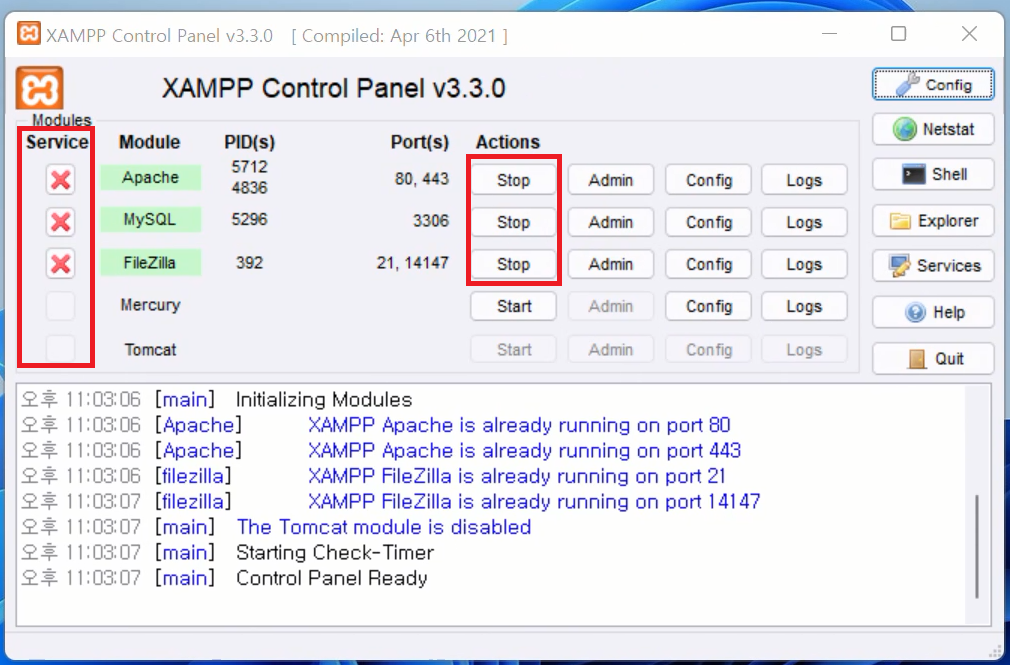Toggle Tomcat service checkbox
Viewport: 1010px width, 665px height.
coord(61,349)
